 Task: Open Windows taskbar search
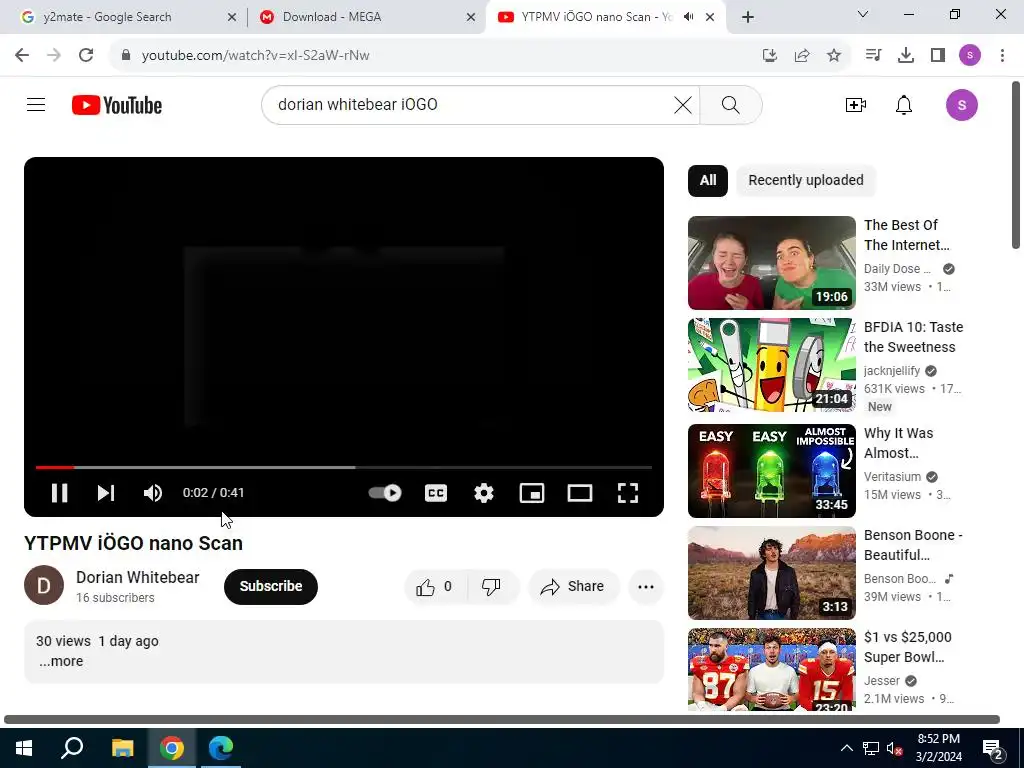coord(72,748)
